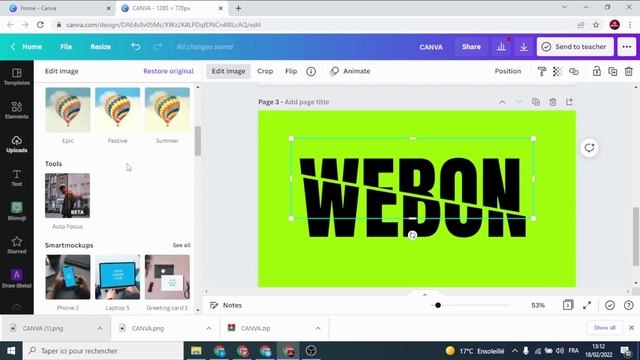Image resolution: width=640 pixels, height=360 pixels.
Task: Click the link chain icon
Action: pyautogui.click(x=574, y=71)
